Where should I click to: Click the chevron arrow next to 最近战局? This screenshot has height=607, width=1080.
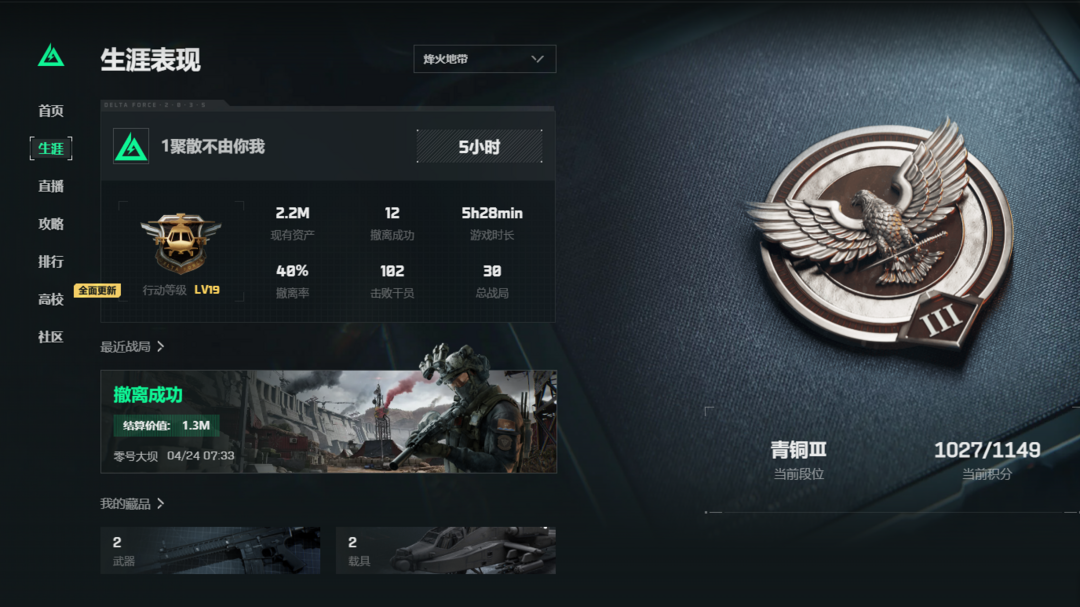tap(160, 347)
